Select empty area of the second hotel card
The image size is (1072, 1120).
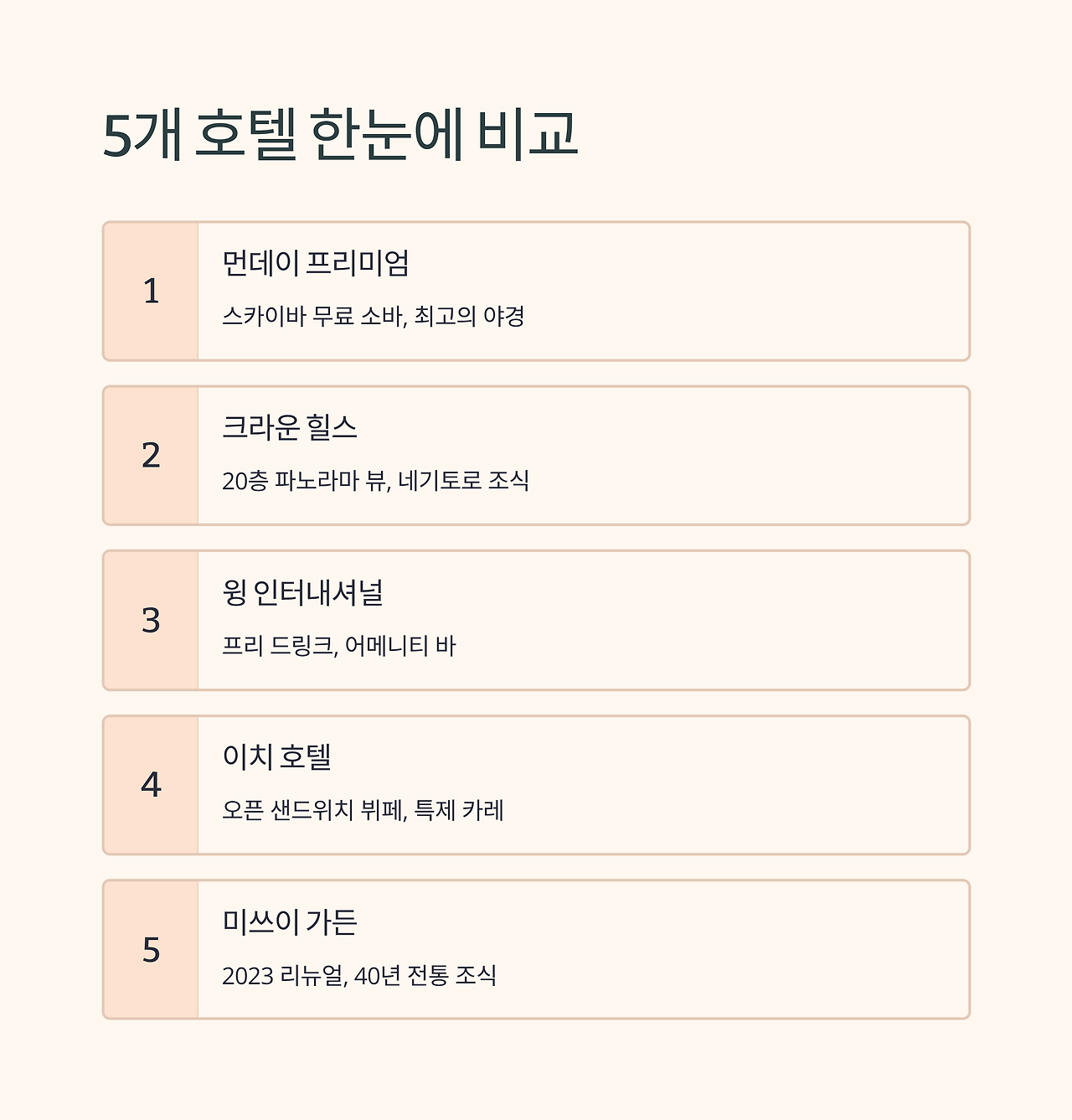(x=754, y=456)
